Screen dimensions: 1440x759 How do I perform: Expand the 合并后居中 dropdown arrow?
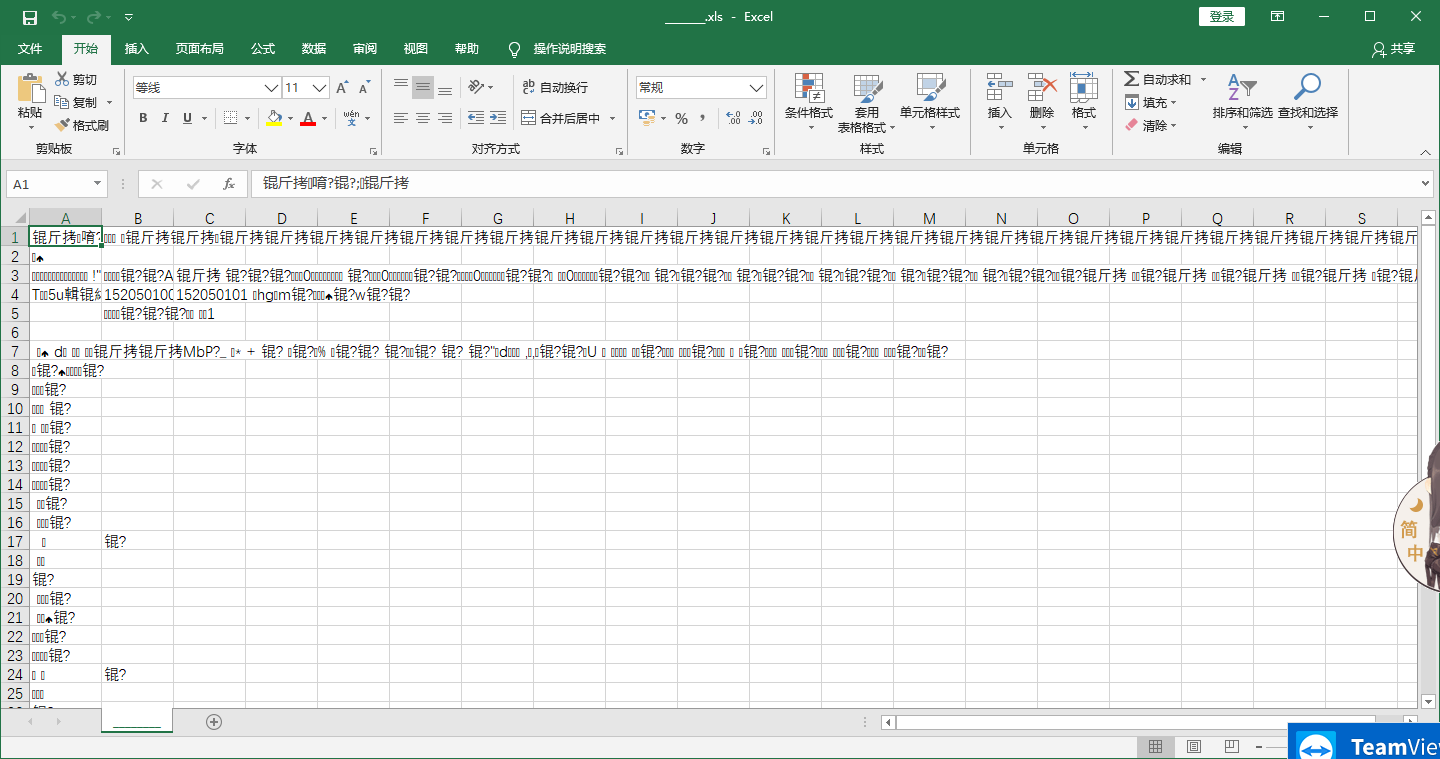pos(612,118)
